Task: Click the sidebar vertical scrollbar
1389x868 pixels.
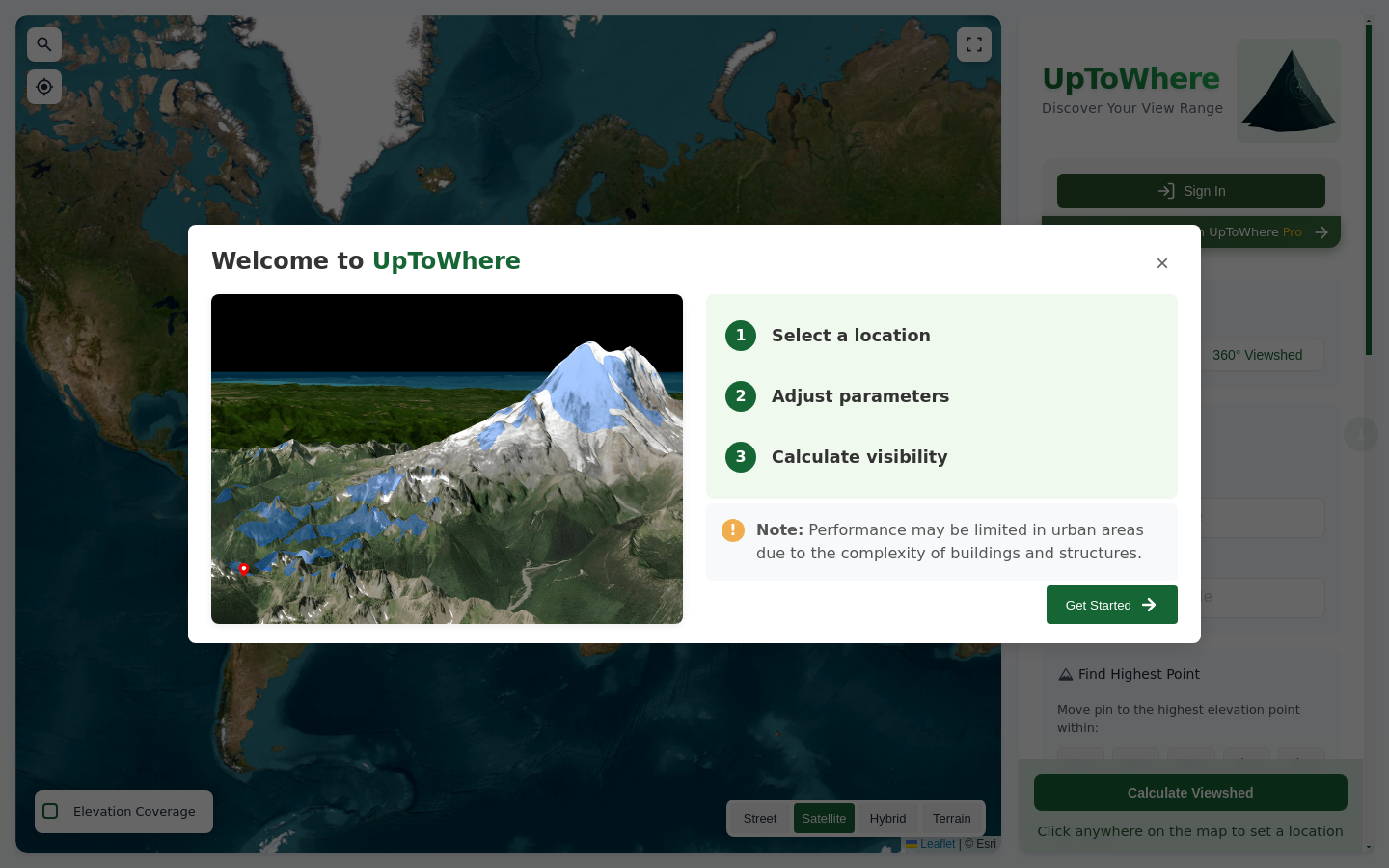Action: click(1369, 189)
